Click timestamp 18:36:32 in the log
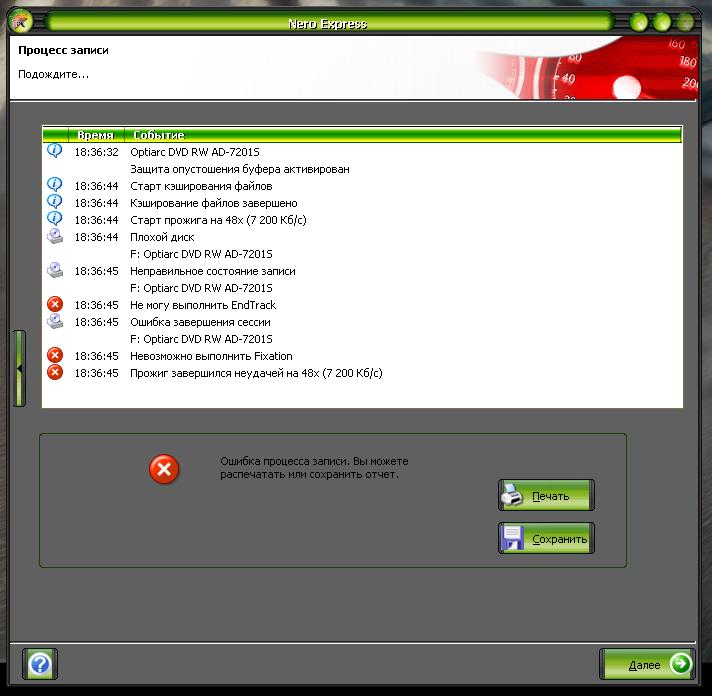 click(x=96, y=152)
